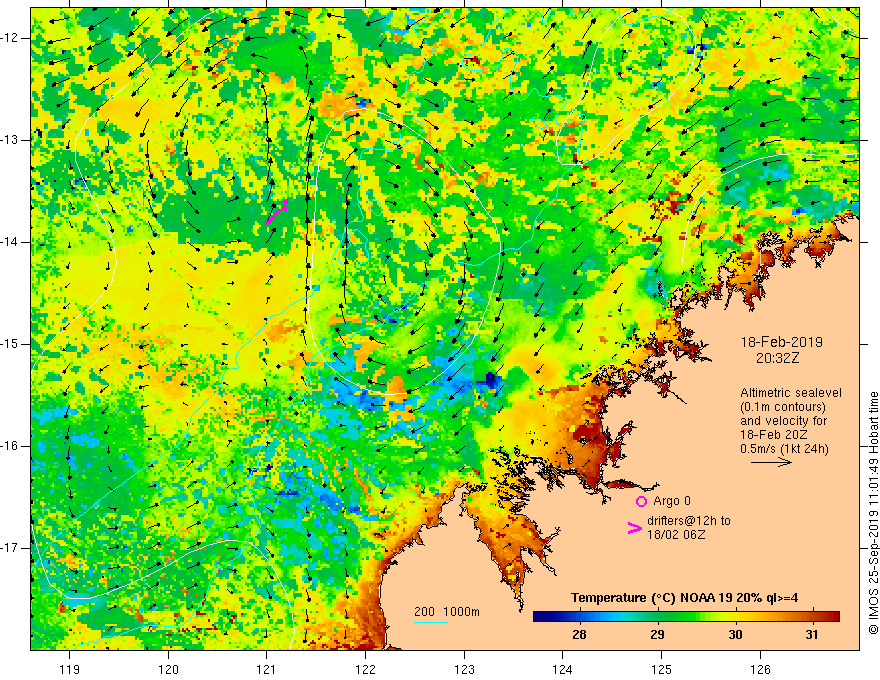This screenshot has width=880, height=680.
Task: Click longitude axis label 122
Action: [365, 669]
